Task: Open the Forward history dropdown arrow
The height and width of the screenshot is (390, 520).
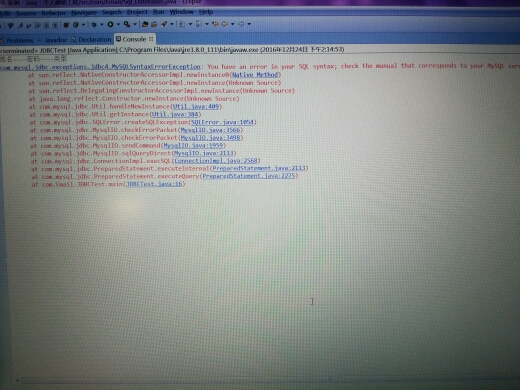Action: pyautogui.click(x=249, y=24)
